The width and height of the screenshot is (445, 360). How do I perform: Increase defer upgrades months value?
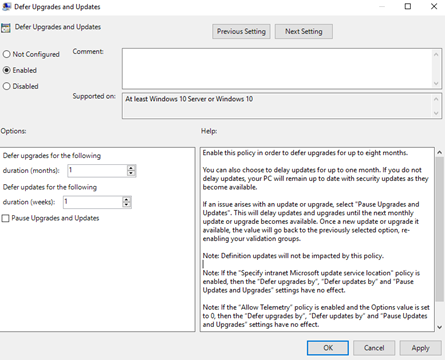click(x=131, y=168)
